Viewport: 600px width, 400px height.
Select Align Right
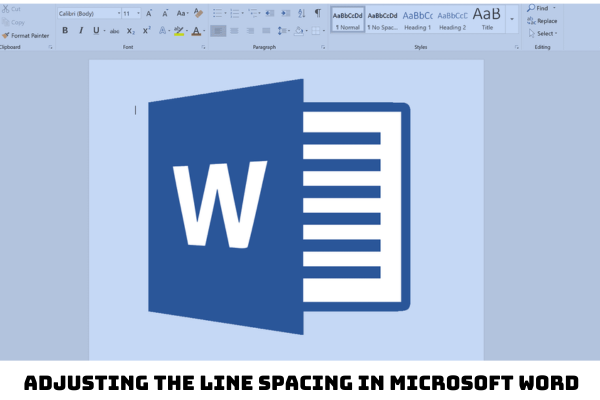(x=250, y=31)
